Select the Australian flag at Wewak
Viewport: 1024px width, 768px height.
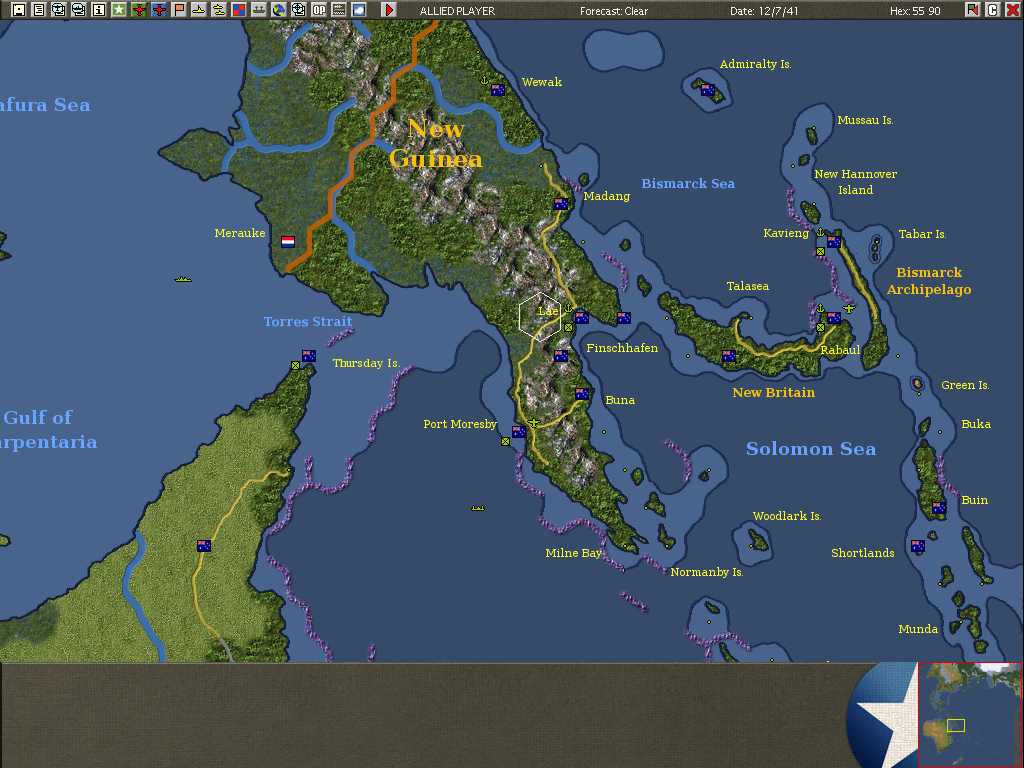click(498, 90)
